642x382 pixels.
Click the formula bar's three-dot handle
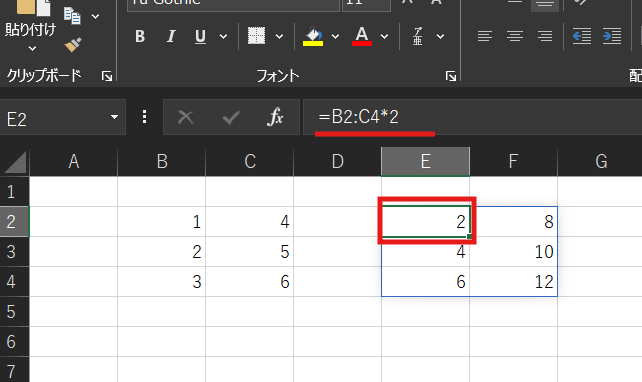click(144, 117)
